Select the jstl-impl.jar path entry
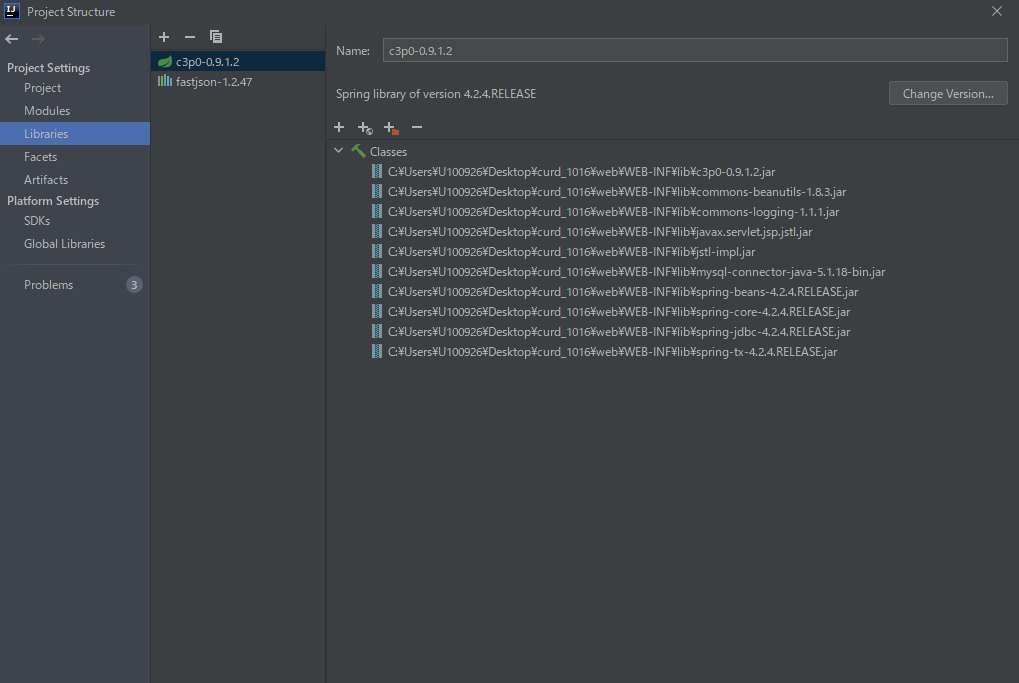The image size is (1019, 683). 571,251
